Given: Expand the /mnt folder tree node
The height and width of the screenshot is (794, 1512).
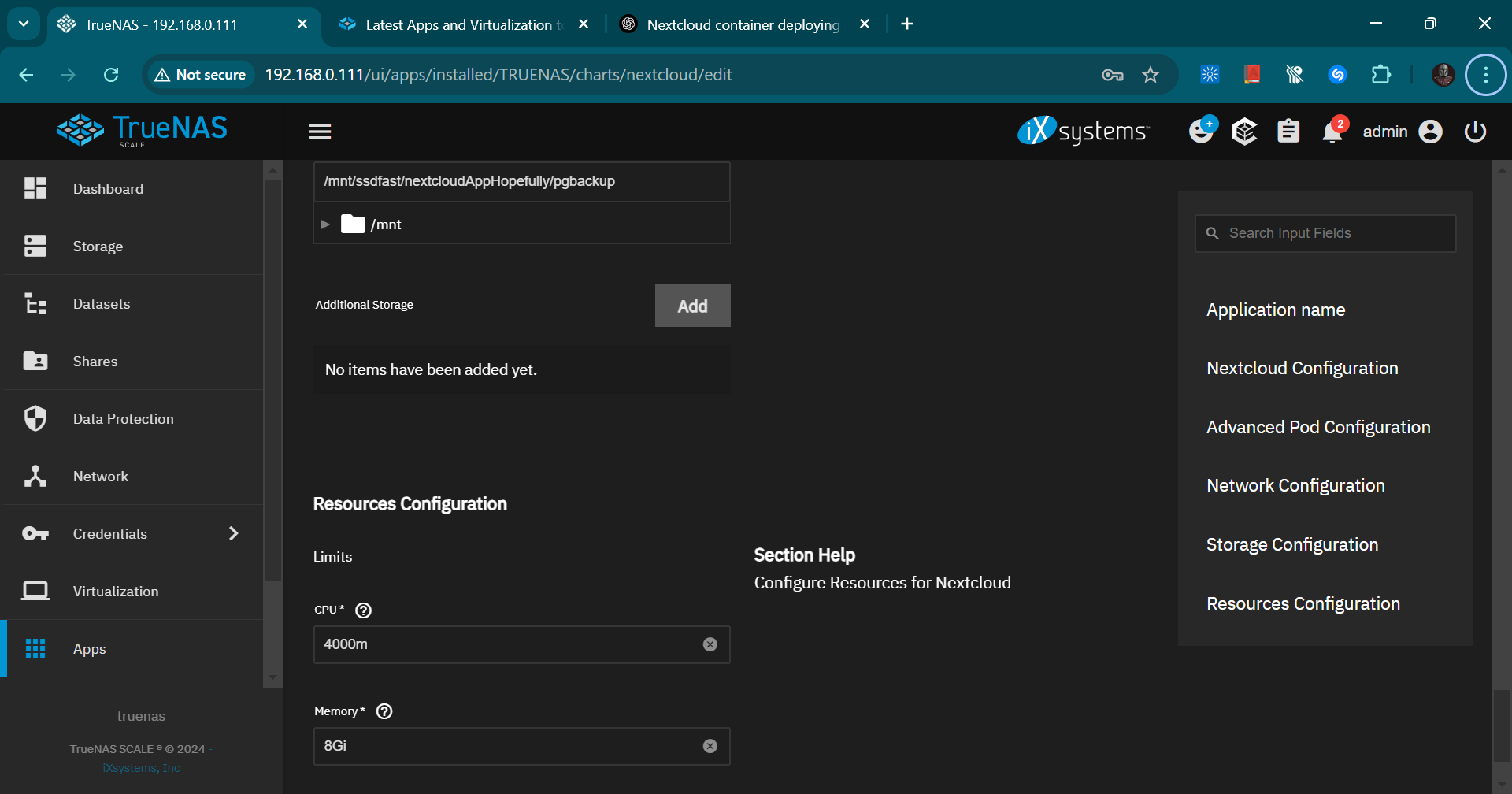Looking at the screenshot, I should [325, 224].
